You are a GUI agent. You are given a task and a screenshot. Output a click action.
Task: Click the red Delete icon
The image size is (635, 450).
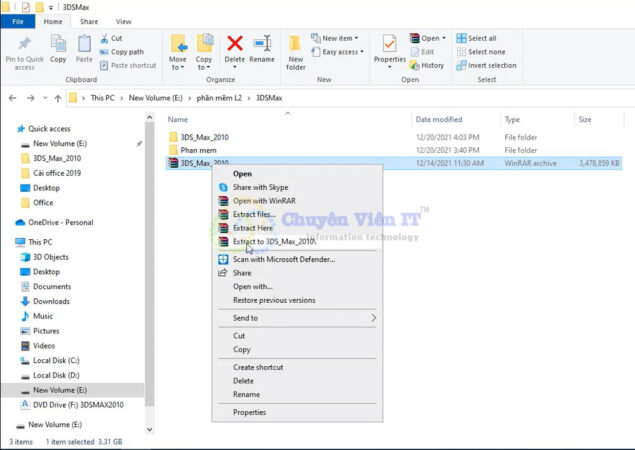point(234,44)
